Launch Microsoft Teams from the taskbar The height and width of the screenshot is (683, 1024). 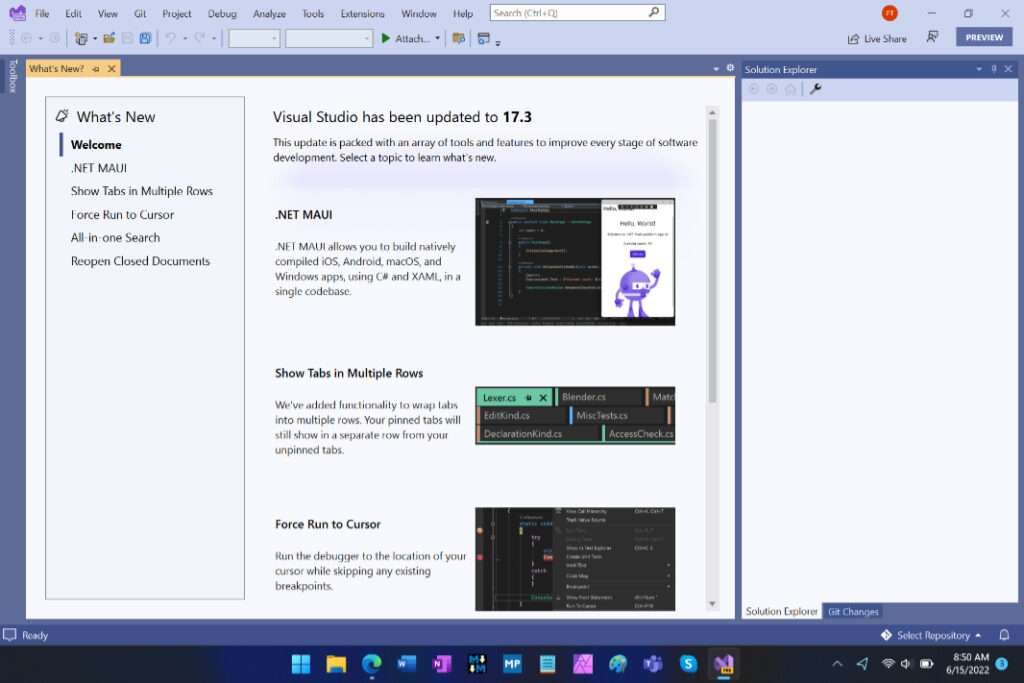[x=652, y=663]
